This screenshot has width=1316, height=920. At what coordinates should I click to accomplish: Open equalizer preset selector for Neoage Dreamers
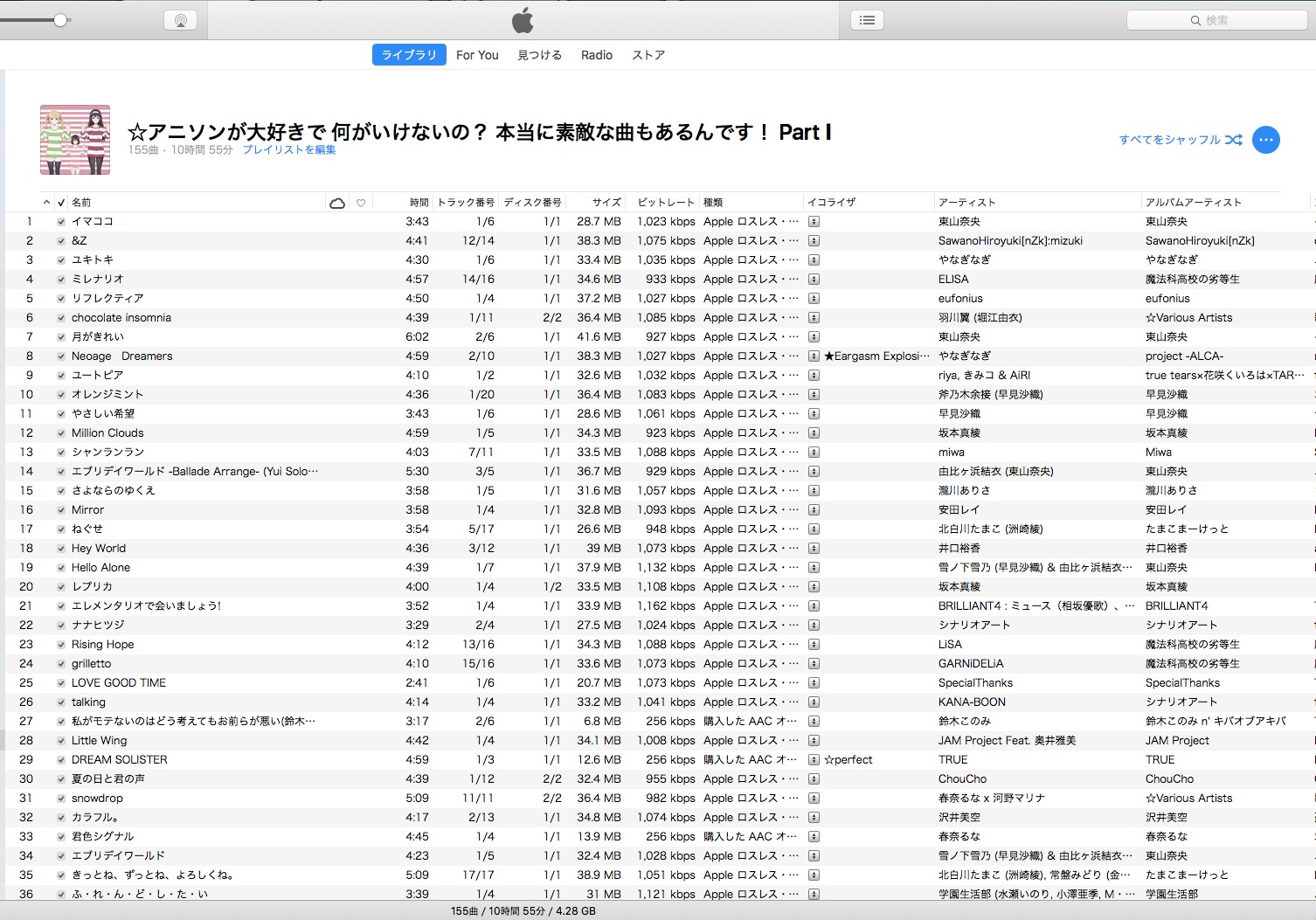tap(814, 356)
